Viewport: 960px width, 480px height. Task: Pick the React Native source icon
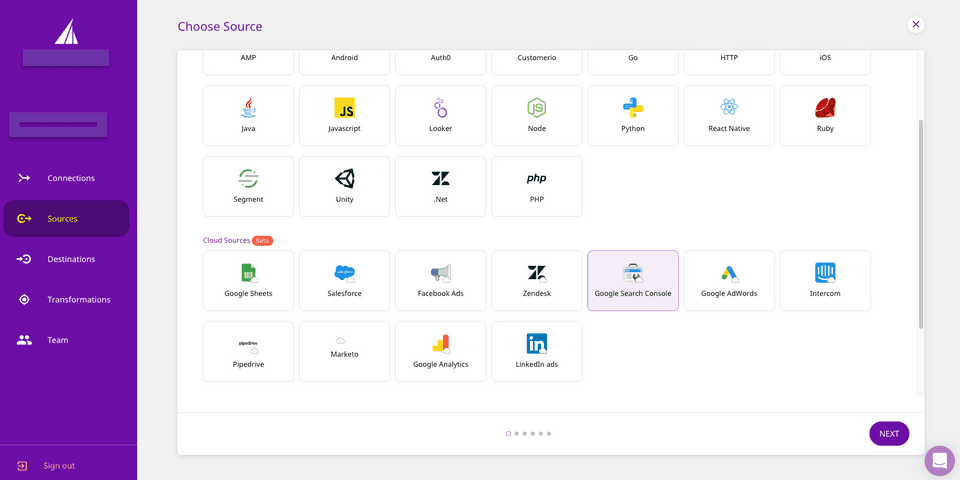[x=729, y=107]
